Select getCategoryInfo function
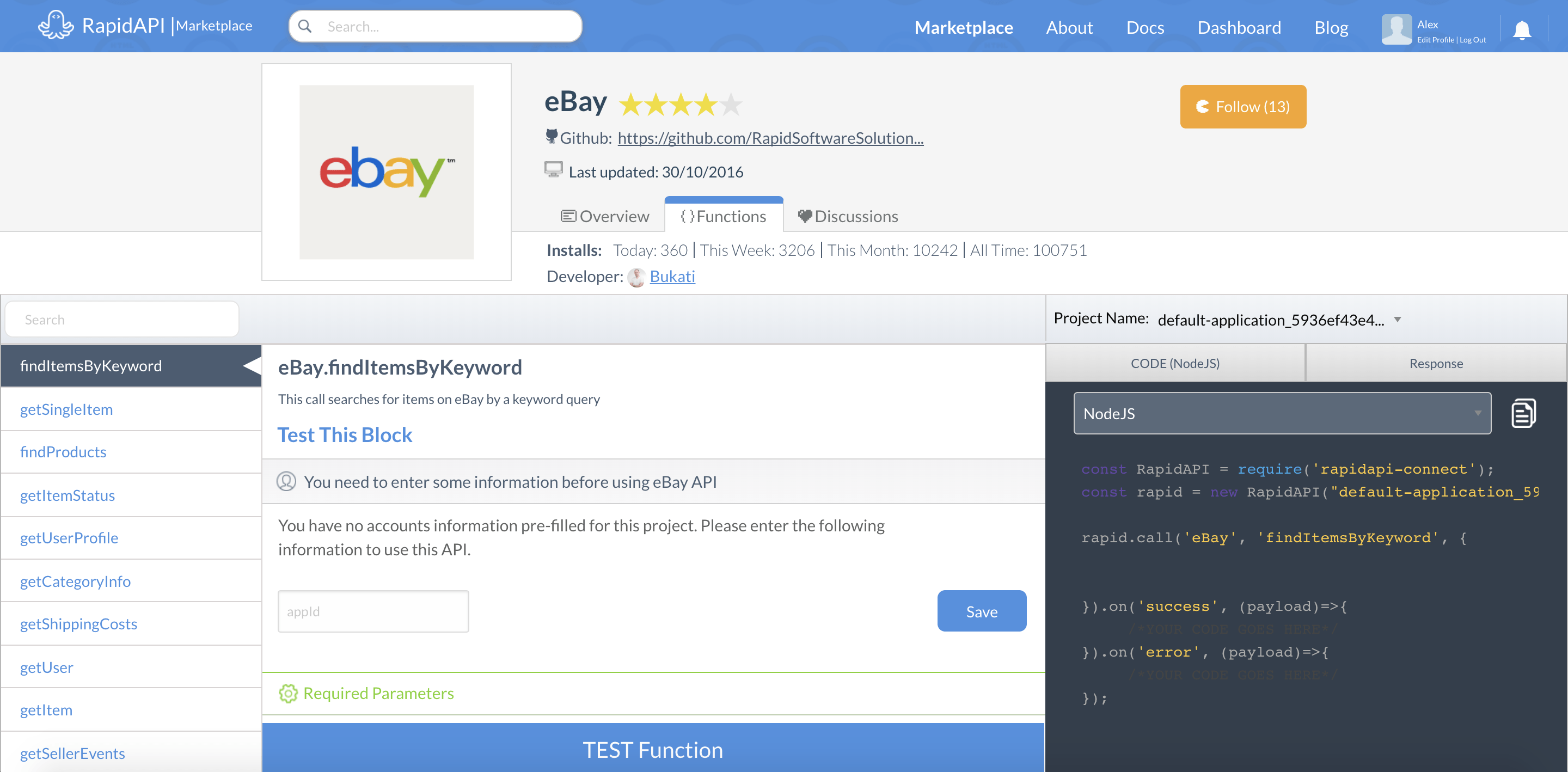The width and height of the screenshot is (1568, 772). [131, 581]
